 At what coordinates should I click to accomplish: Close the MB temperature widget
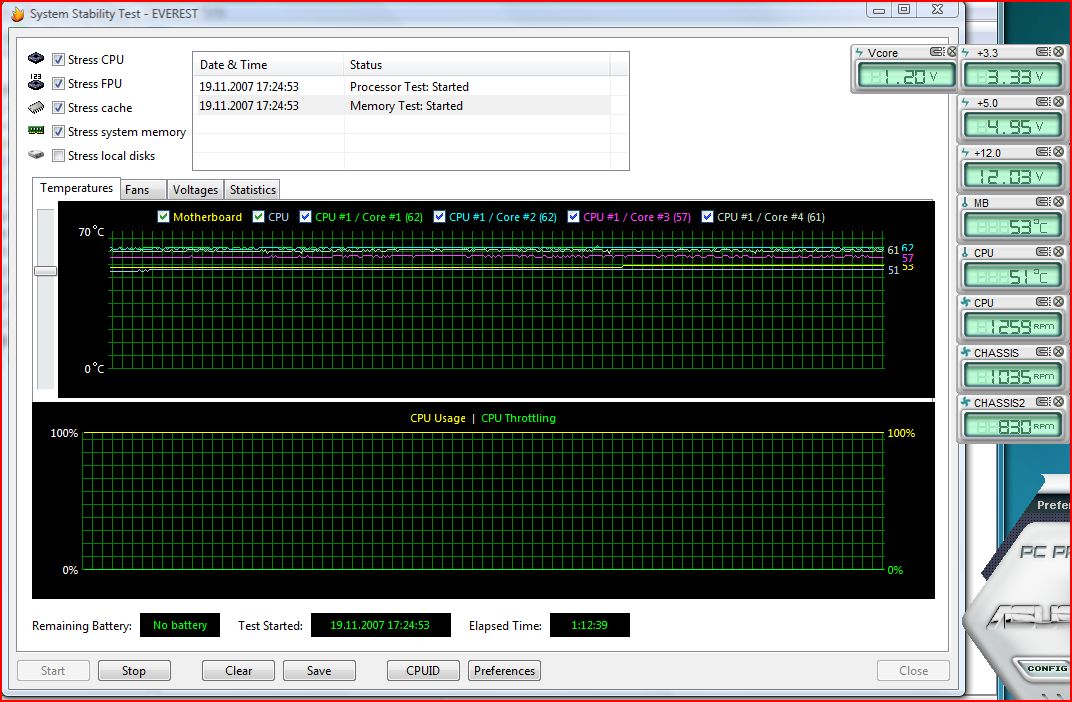[x=1058, y=202]
